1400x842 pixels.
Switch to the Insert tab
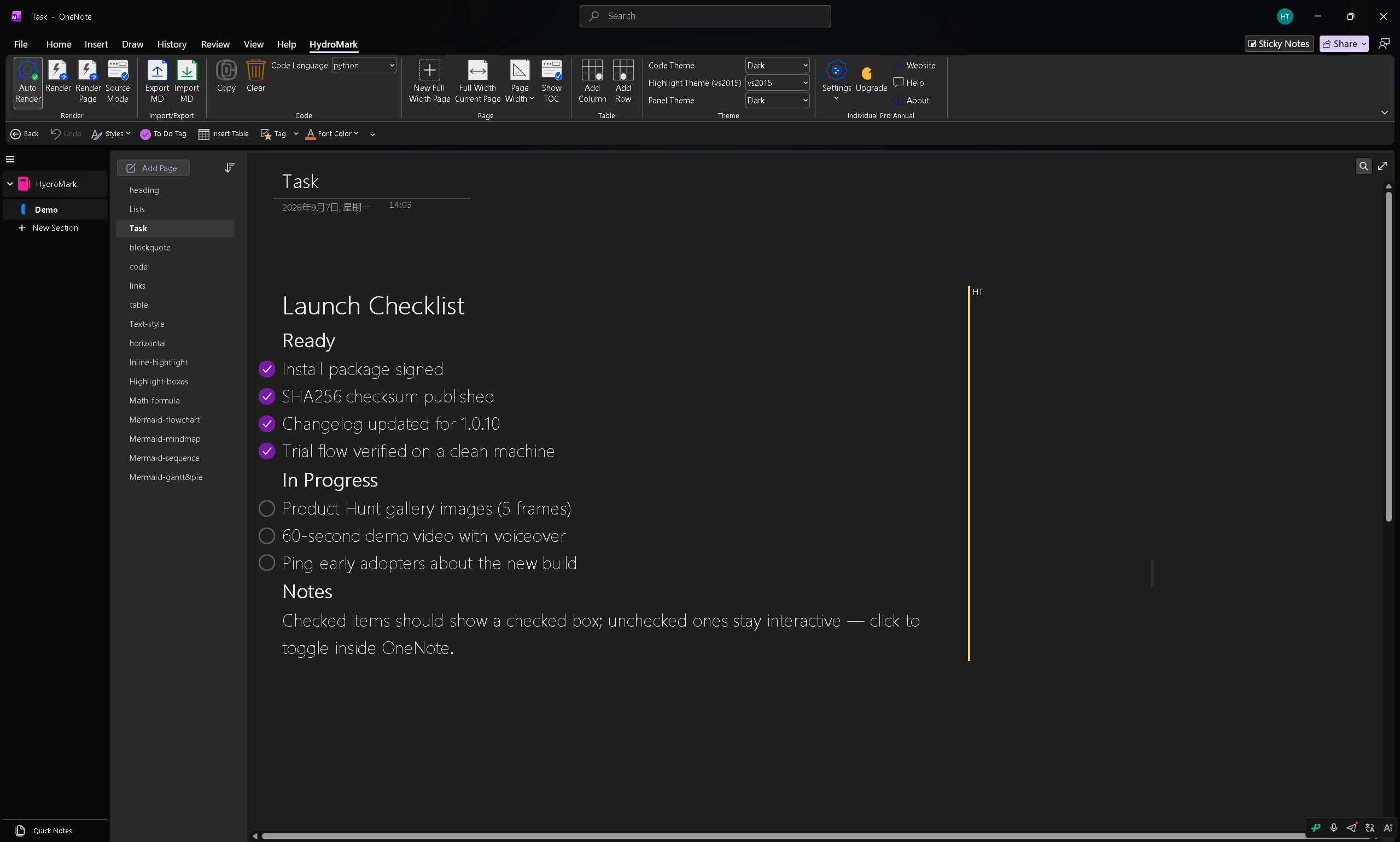[96, 44]
